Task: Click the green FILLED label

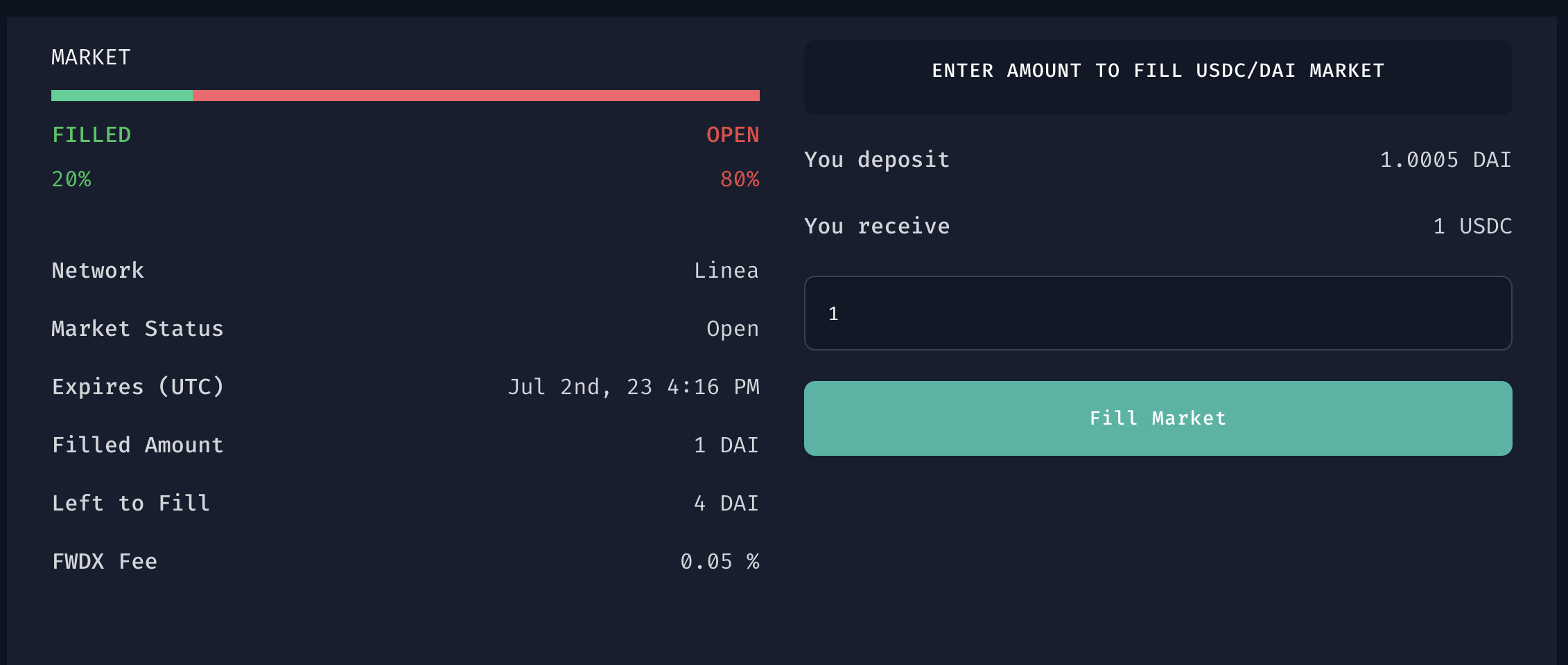Action: tap(92, 134)
